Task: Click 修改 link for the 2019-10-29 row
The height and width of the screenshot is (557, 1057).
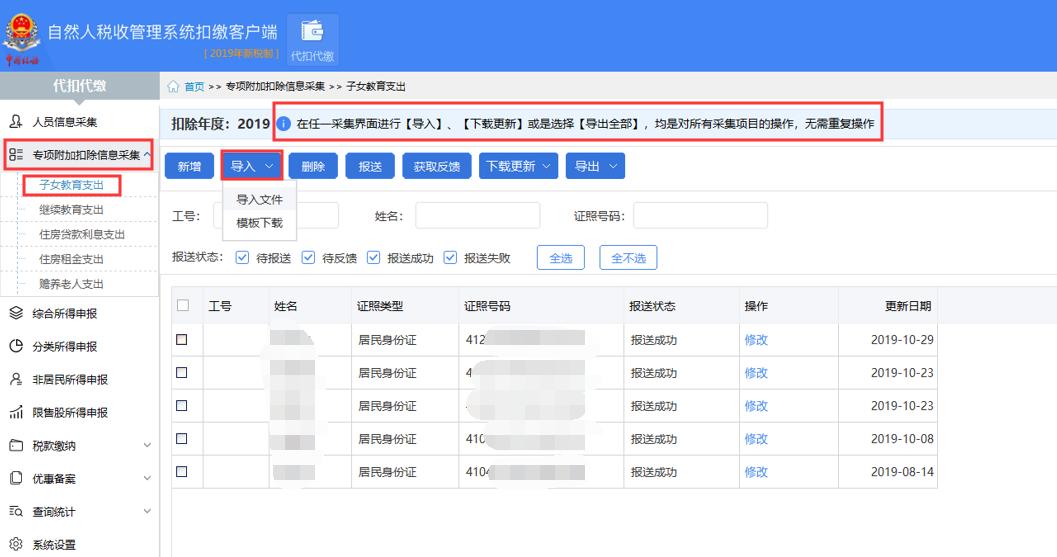Action: [x=756, y=340]
